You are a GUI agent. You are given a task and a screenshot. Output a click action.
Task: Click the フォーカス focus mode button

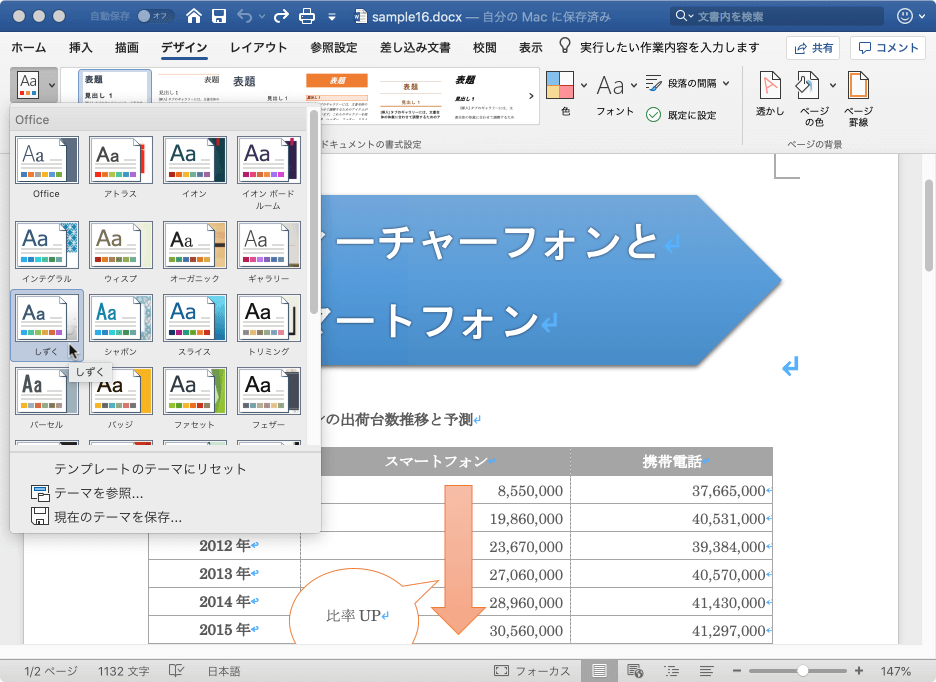click(532, 671)
